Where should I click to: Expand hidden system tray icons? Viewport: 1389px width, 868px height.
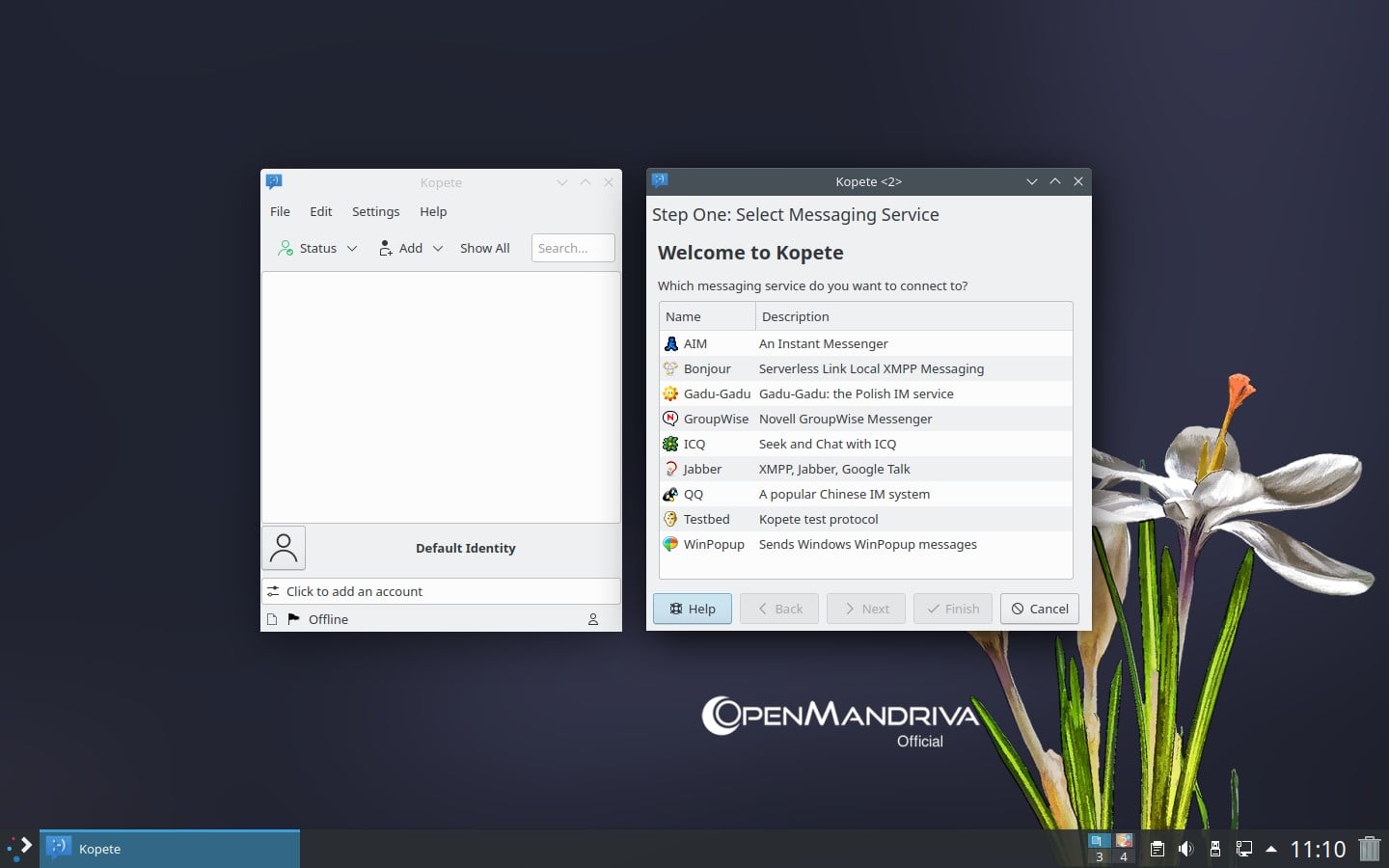click(x=1269, y=849)
